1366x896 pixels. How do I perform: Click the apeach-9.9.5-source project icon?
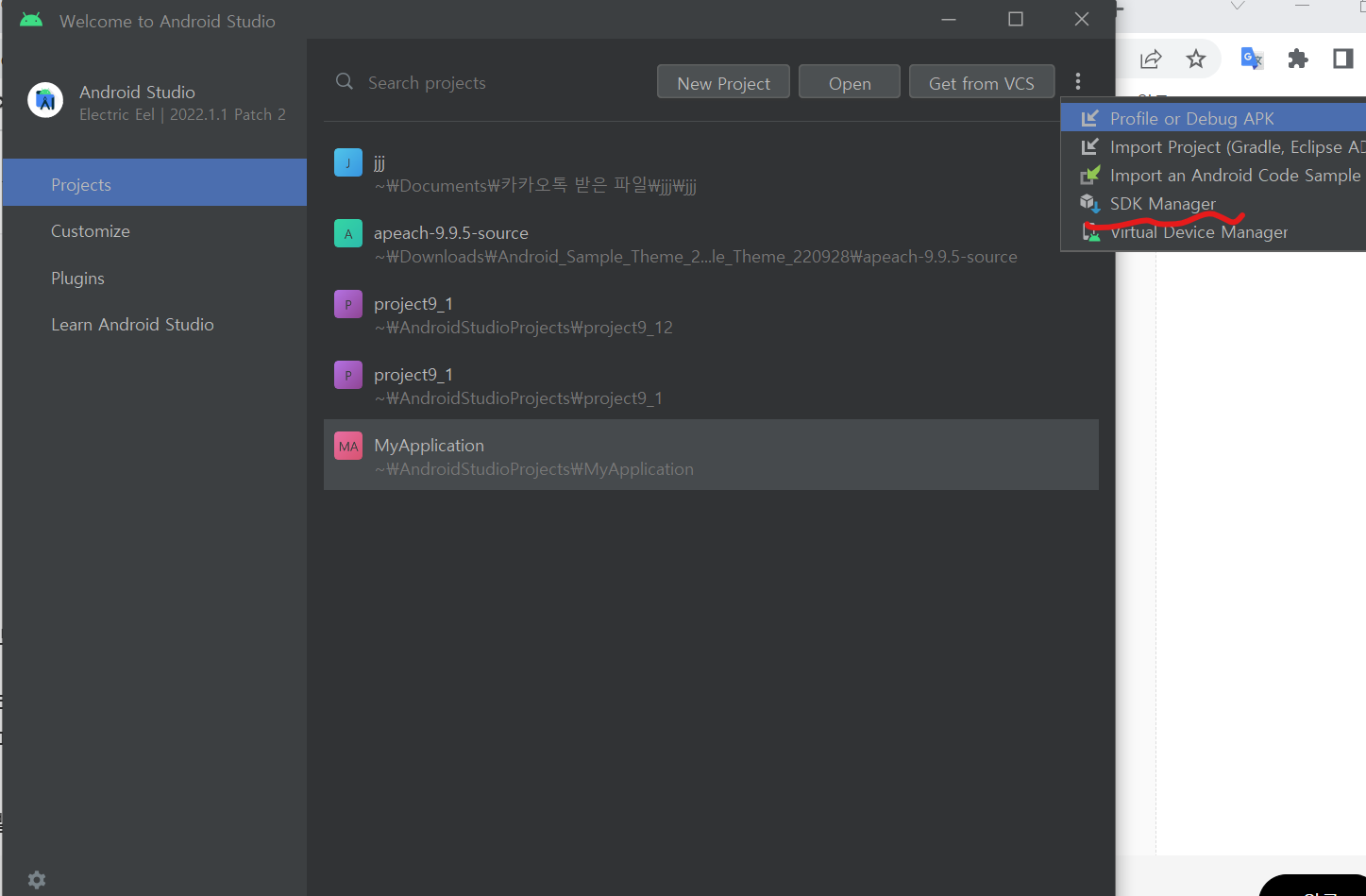pos(348,233)
